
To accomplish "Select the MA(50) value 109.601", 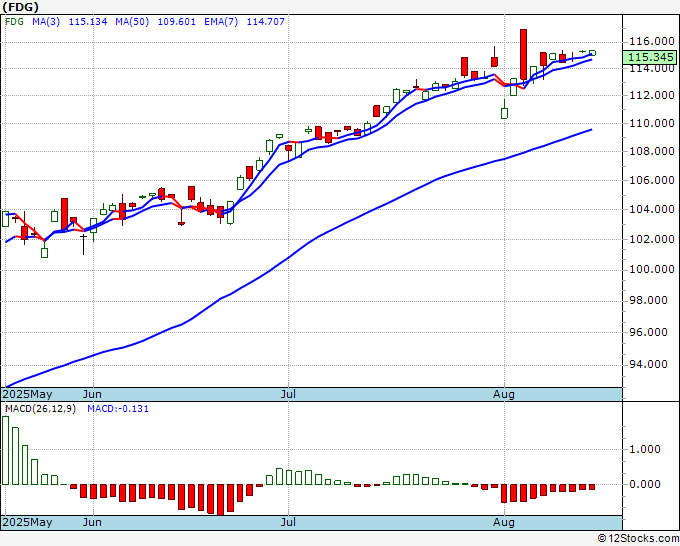I will (x=177, y=22).
